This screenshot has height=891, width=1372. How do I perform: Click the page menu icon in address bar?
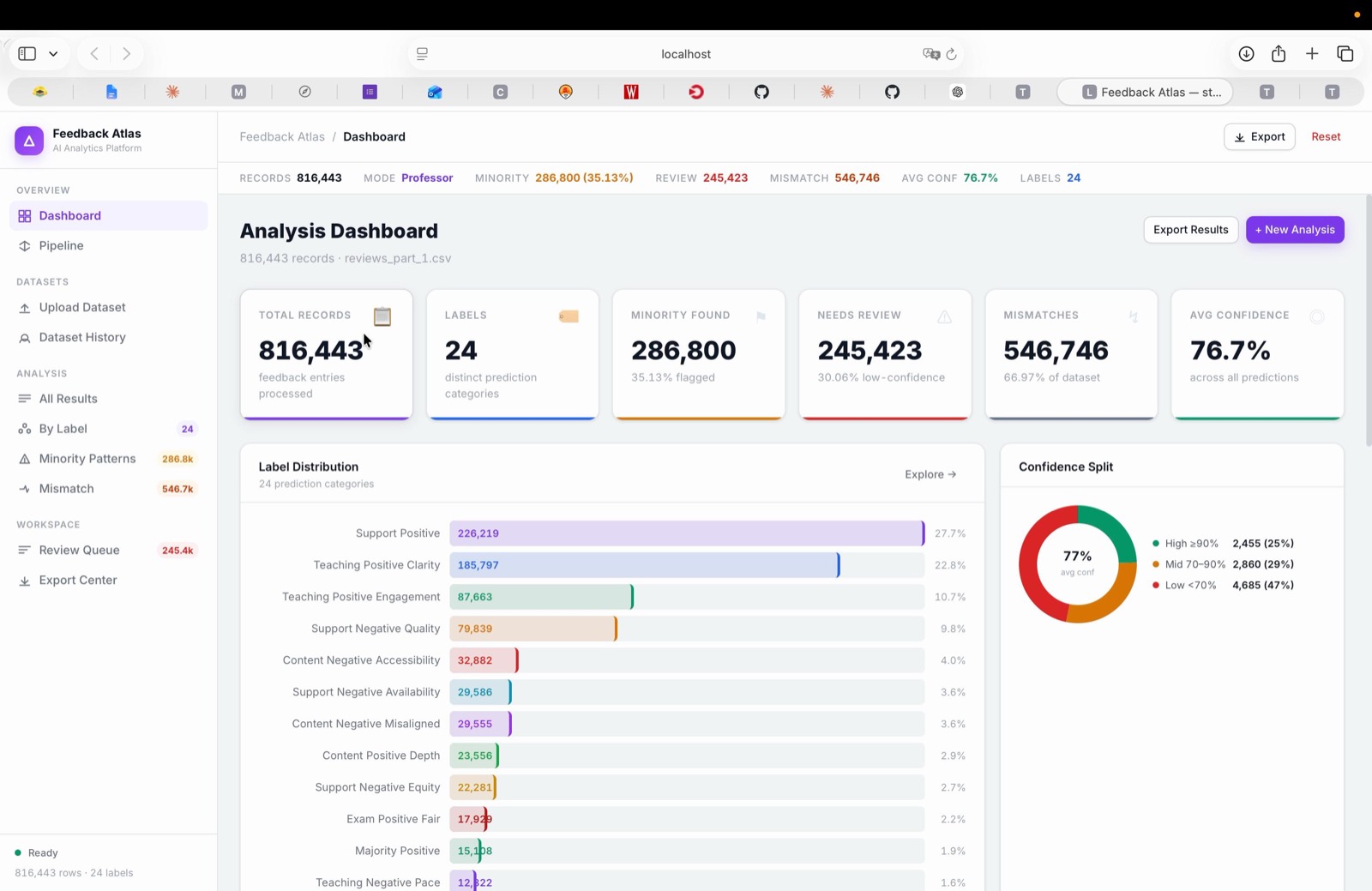422,54
